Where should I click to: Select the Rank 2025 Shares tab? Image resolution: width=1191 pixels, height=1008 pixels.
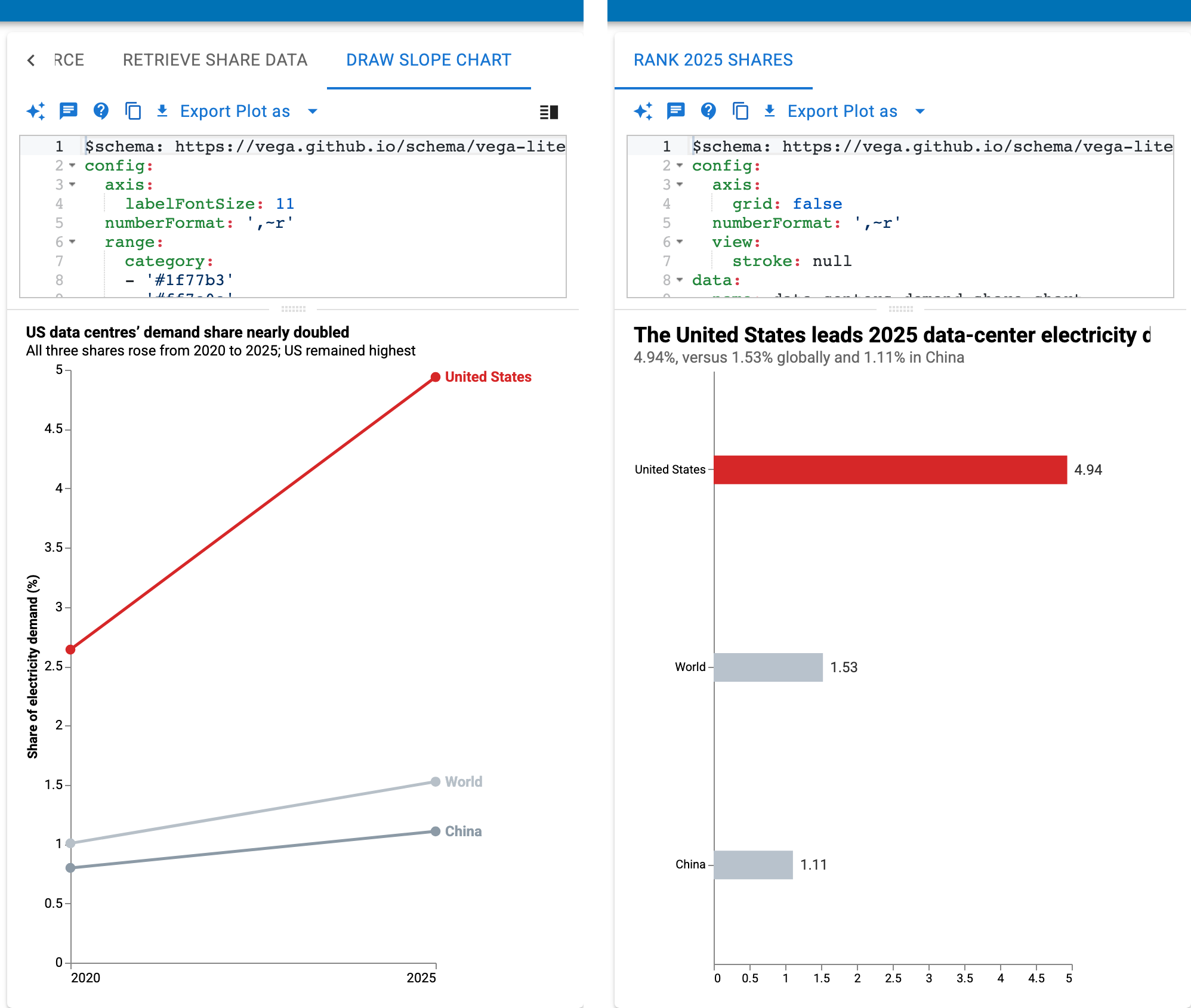(713, 60)
